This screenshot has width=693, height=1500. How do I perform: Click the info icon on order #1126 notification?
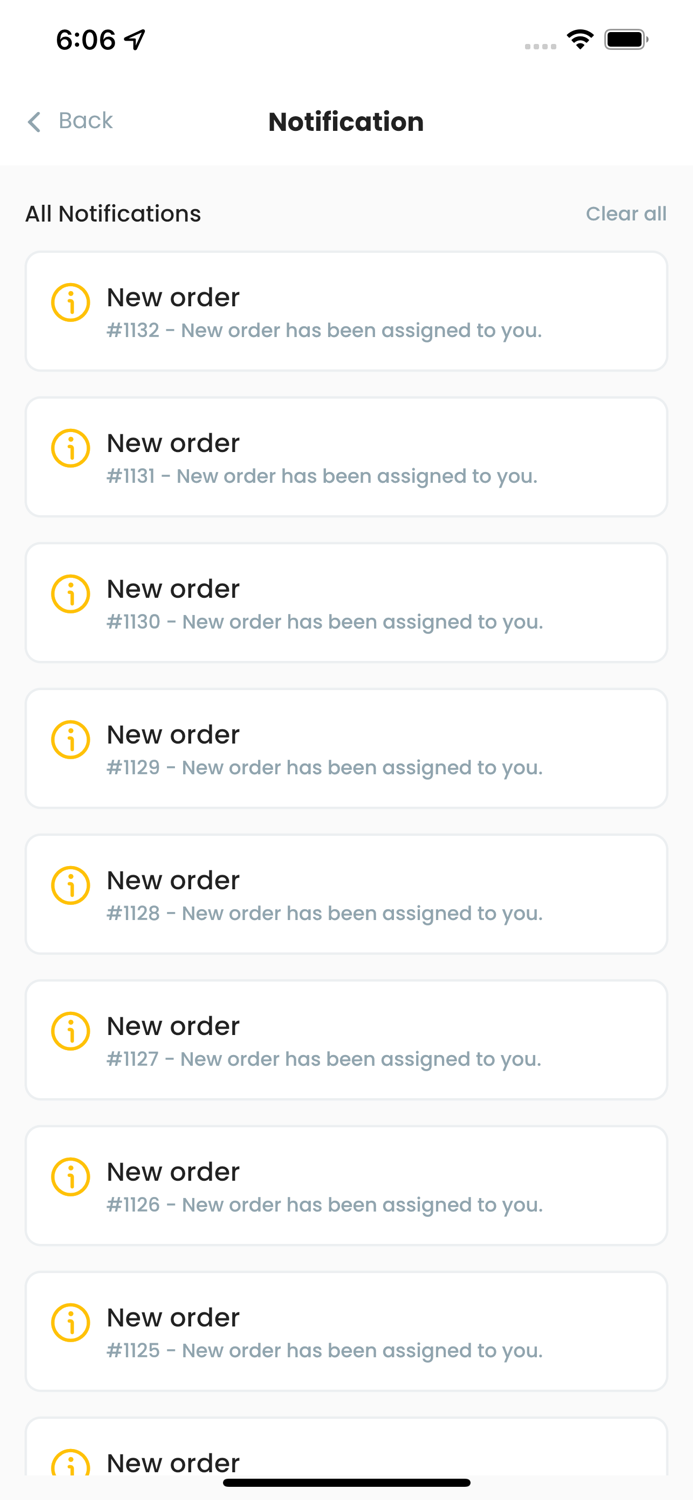coord(70,1177)
